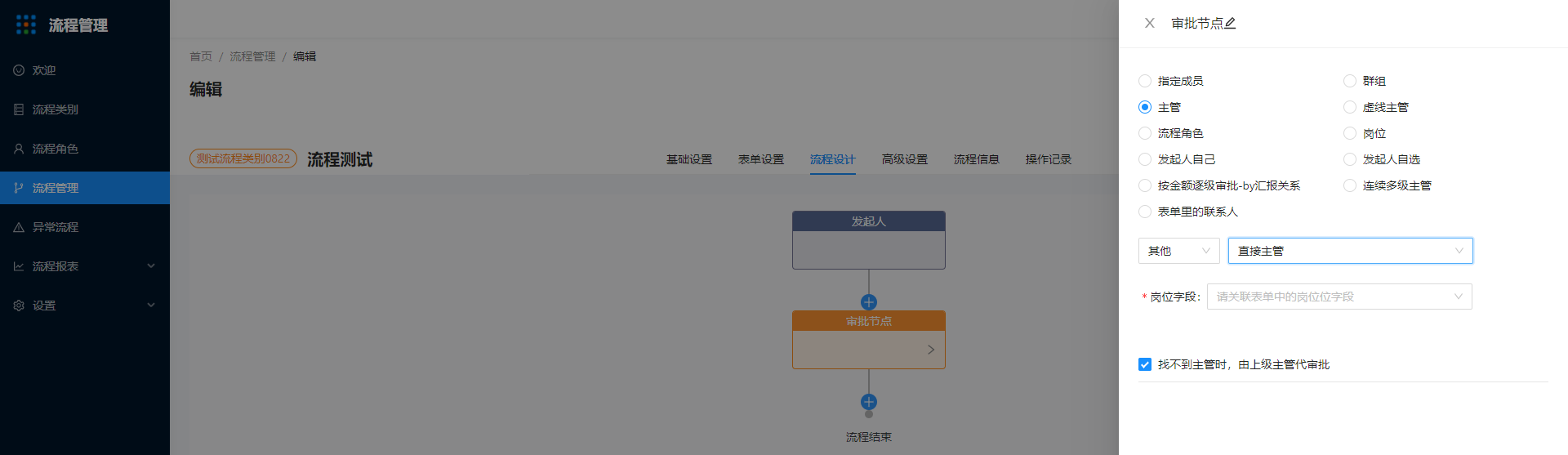The image size is (1568, 455).
Task: Select the 群组 radio option
Action: 1350,81
